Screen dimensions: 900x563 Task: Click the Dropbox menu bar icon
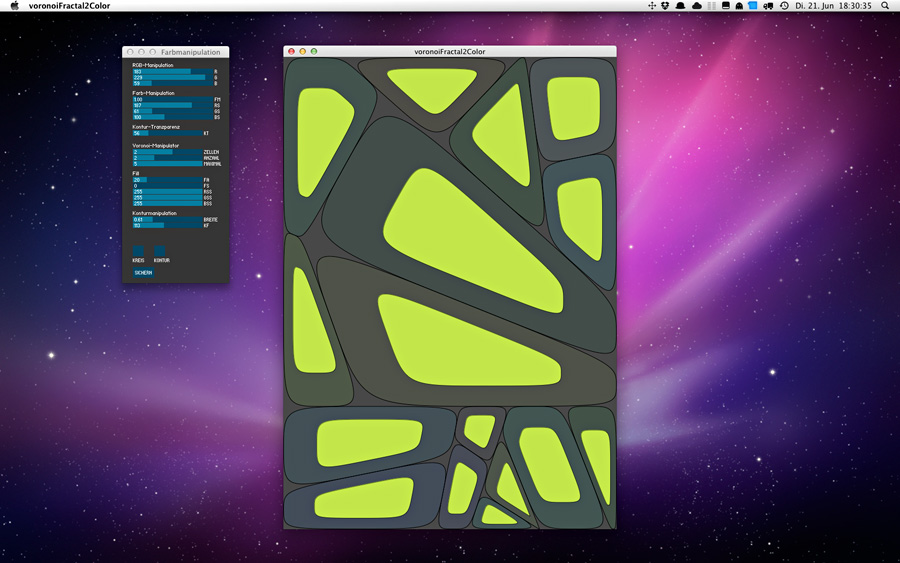666,6
